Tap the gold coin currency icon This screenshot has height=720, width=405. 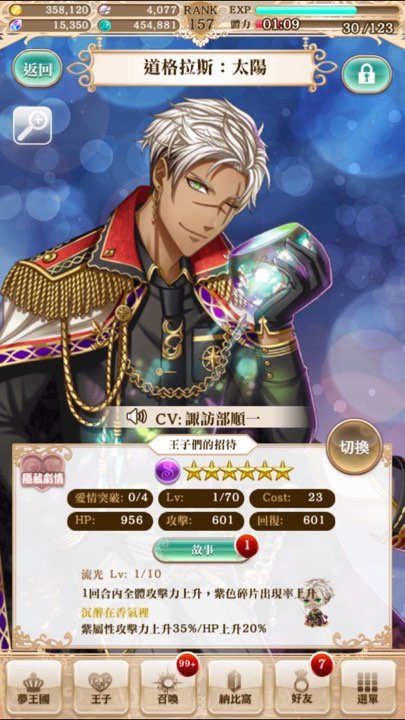(15, 10)
